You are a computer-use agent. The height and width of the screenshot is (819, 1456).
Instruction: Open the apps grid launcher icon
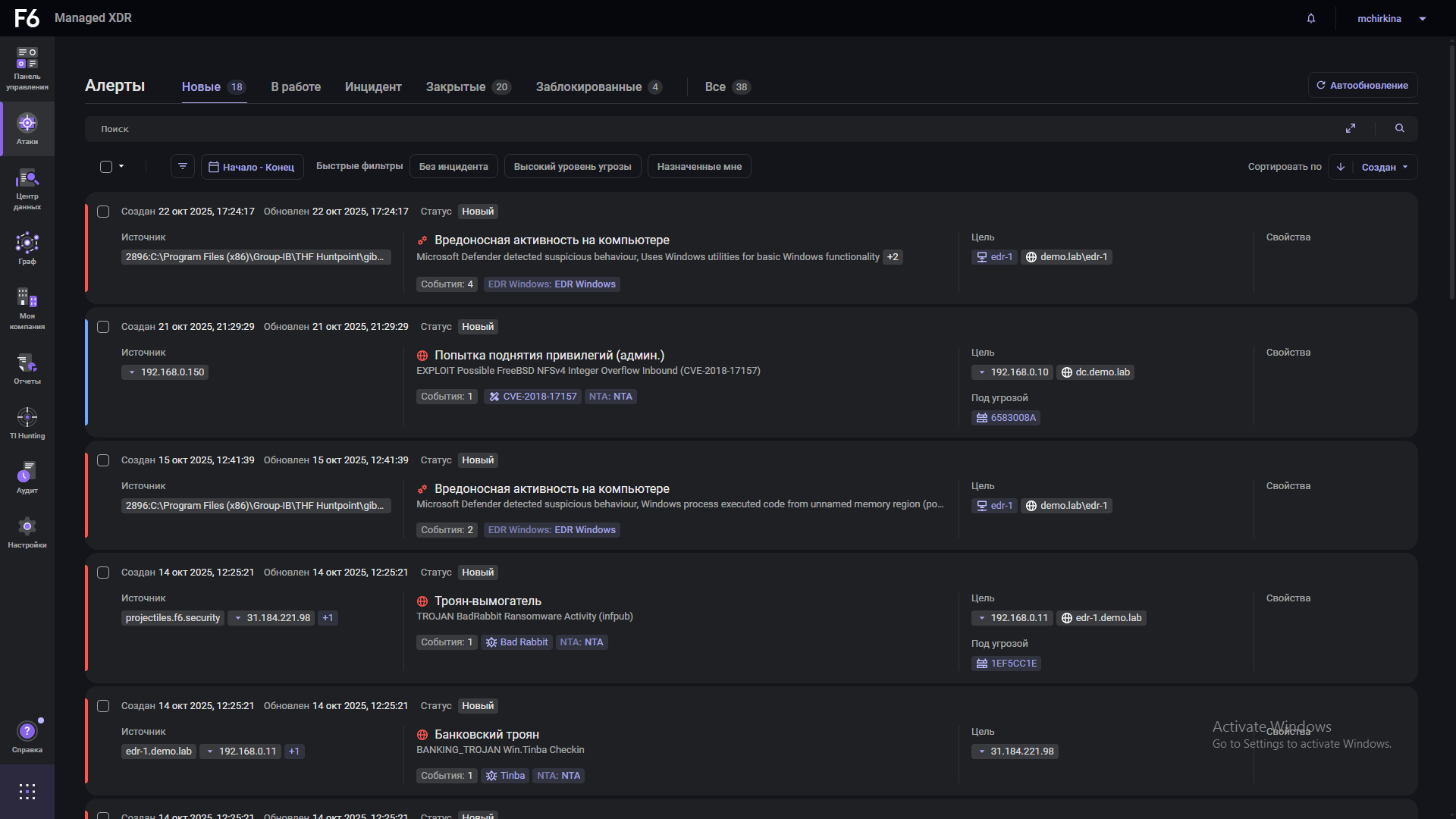tap(27, 792)
